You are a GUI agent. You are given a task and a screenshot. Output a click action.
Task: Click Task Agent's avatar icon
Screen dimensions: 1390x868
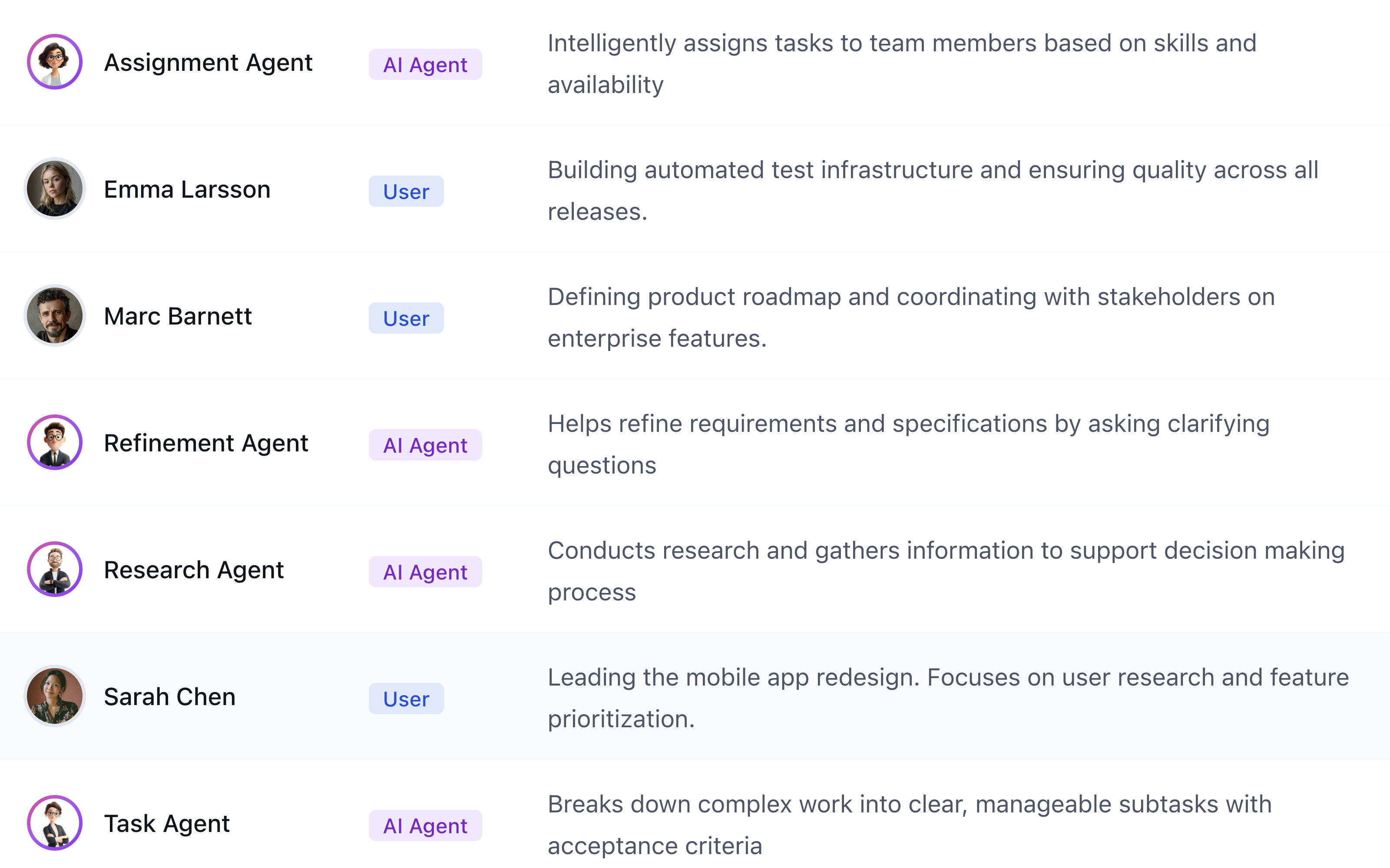(55, 823)
